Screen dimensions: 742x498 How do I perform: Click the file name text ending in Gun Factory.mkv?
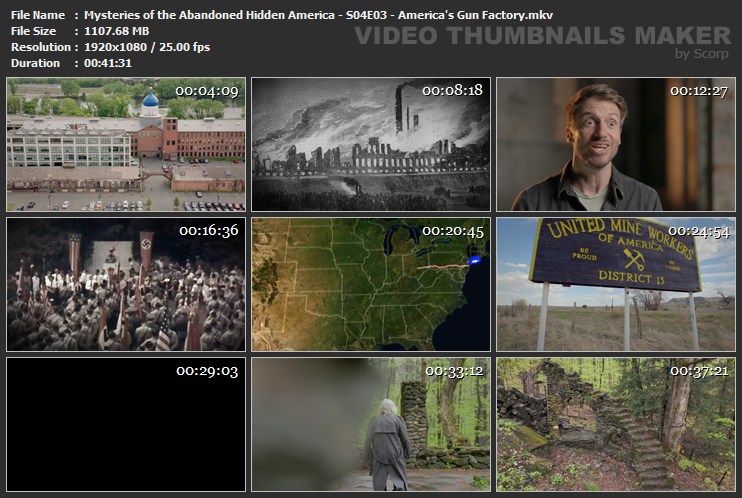(x=318, y=15)
